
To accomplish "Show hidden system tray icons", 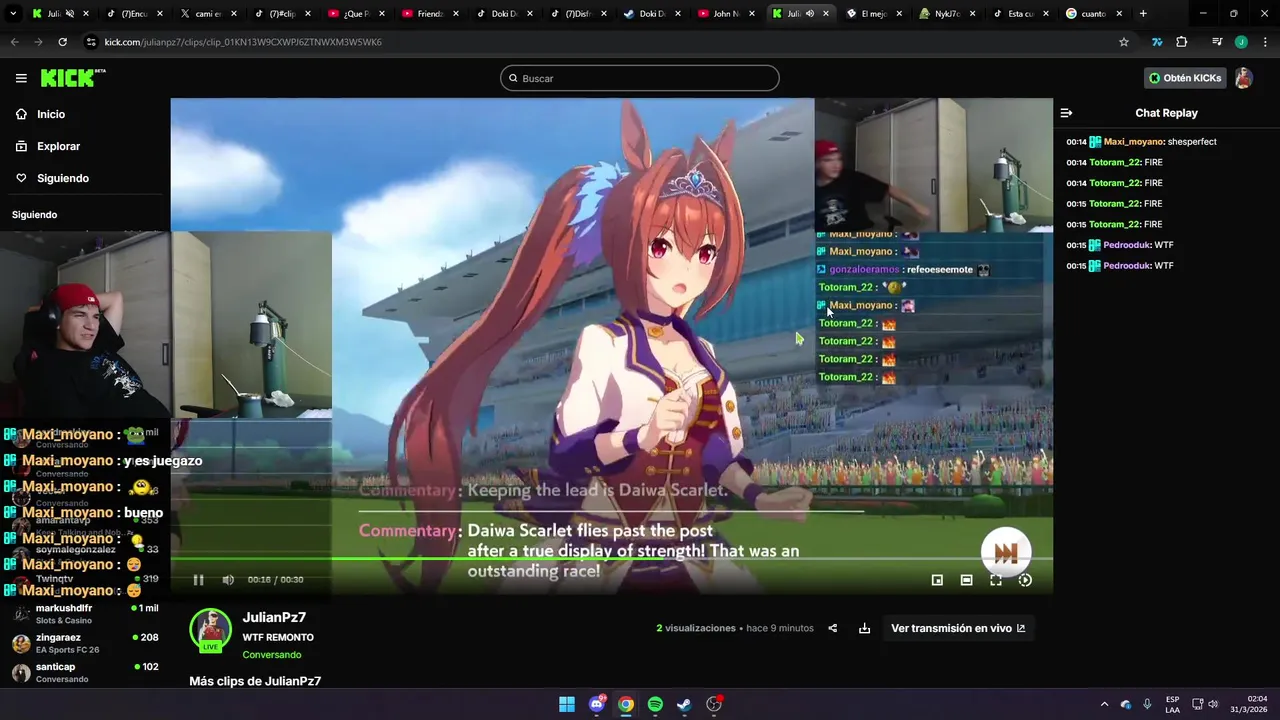I will pos(1104,704).
